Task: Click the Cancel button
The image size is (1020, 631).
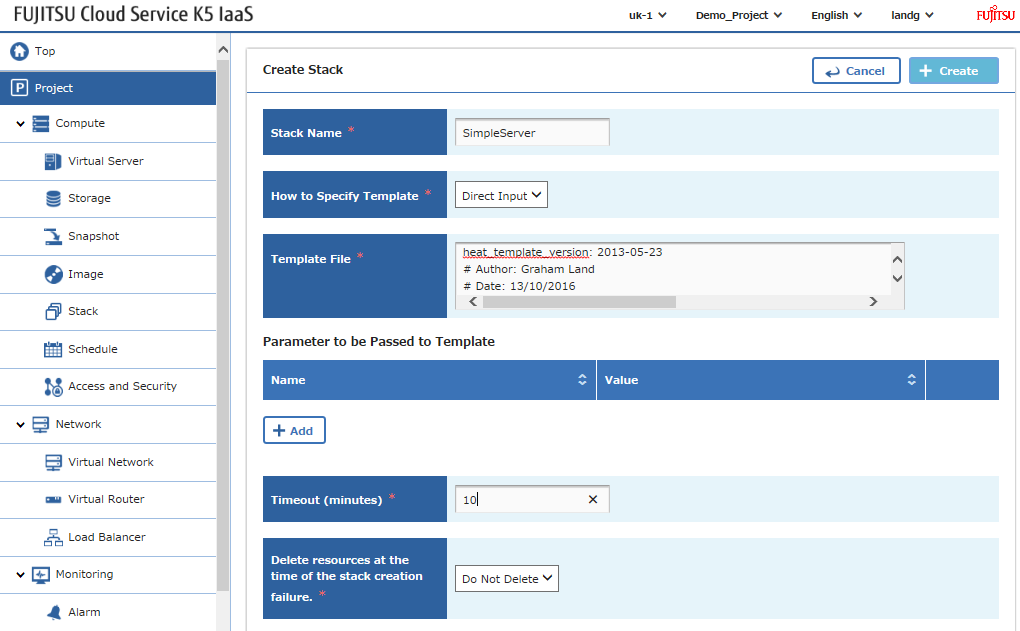Action: tap(856, 70)
